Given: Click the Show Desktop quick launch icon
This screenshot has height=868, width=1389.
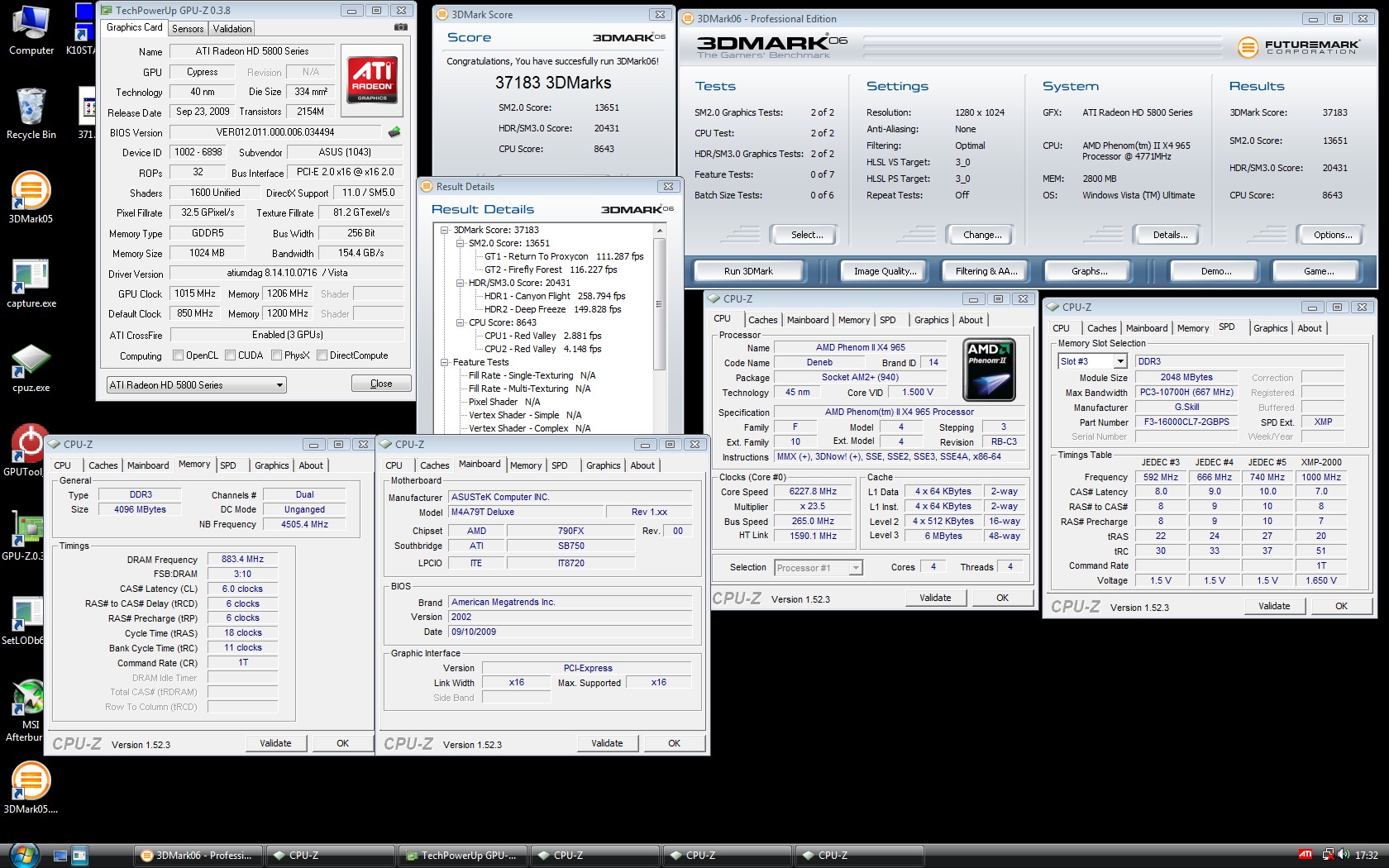Looking at the screenshot, I should point(60,856).
